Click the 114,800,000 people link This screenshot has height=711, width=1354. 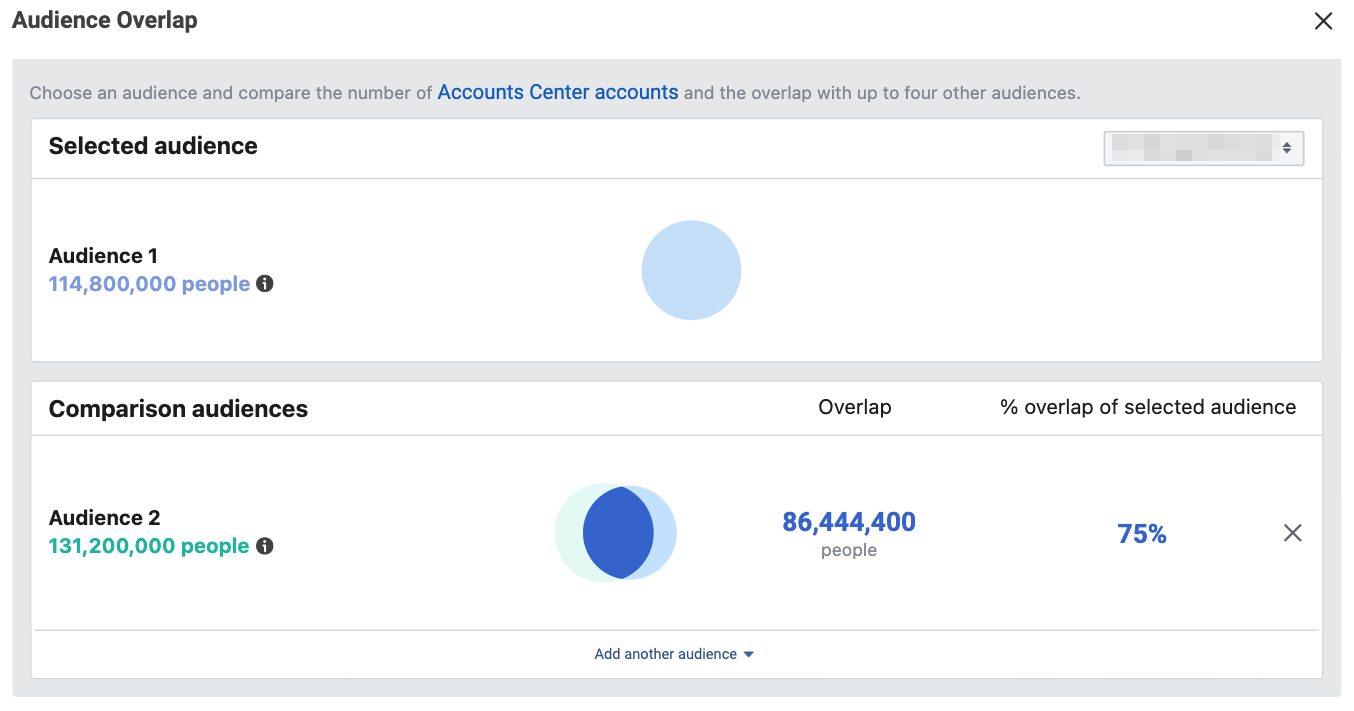pos(148,284)
